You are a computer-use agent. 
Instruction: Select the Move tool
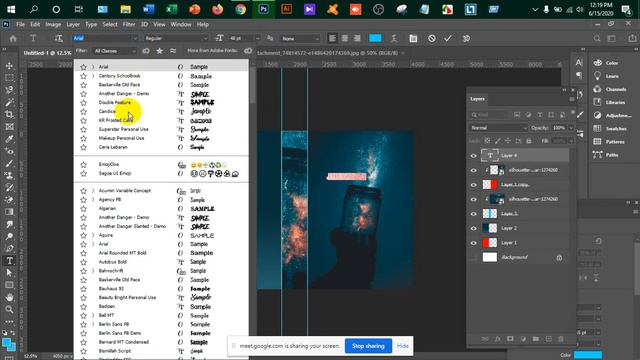(9, 65)
